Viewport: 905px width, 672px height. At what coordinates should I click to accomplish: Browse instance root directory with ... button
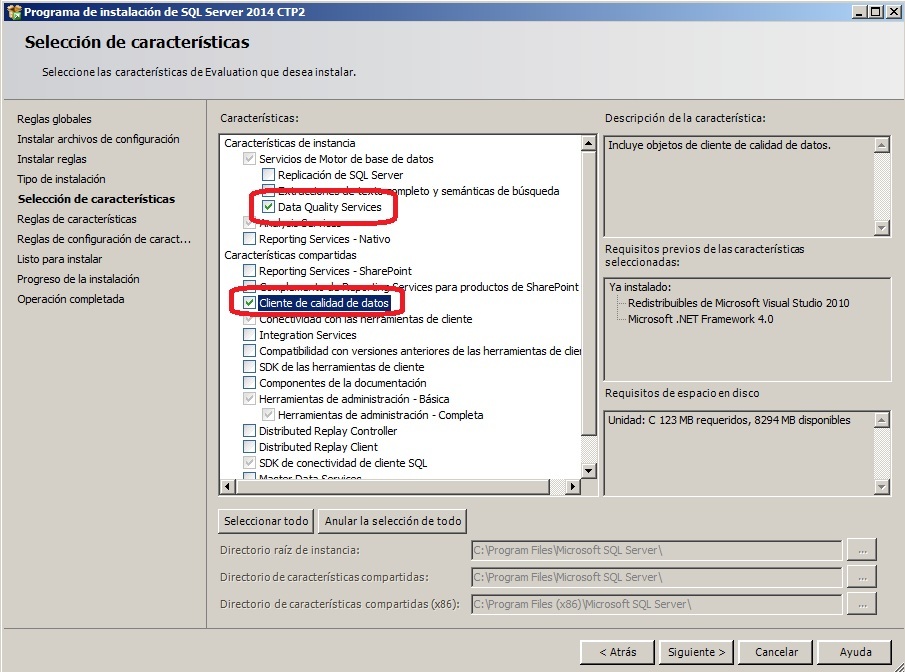[x=861, y=549]
